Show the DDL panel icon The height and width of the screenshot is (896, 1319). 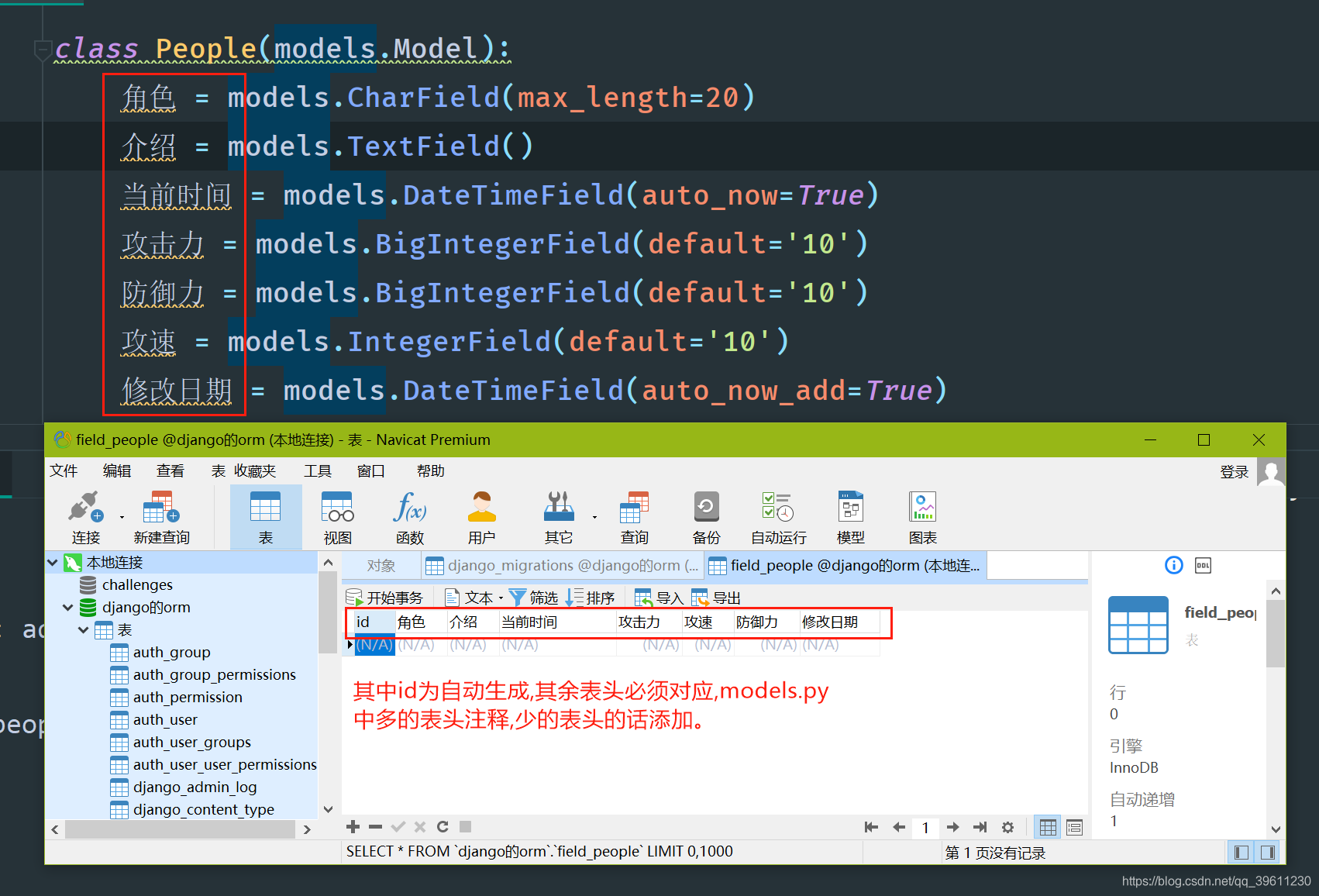coord(1203,565)
